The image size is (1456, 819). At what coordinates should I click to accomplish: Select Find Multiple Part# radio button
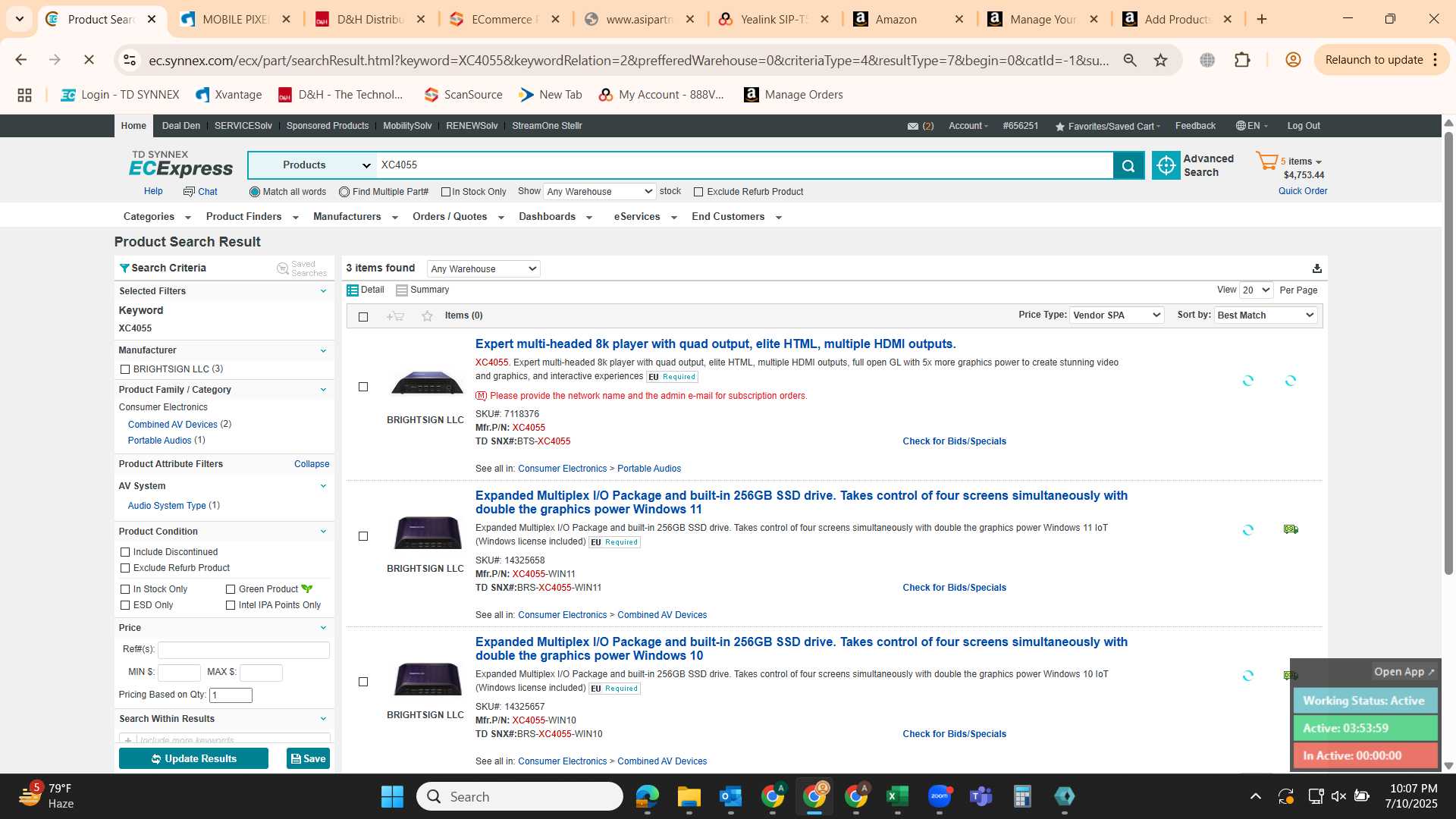344,192
